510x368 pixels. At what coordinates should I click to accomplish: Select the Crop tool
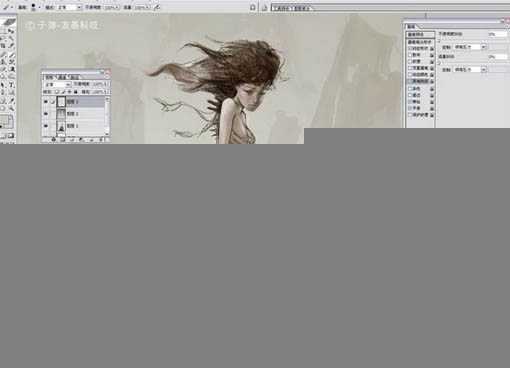(x=4, y=46)
